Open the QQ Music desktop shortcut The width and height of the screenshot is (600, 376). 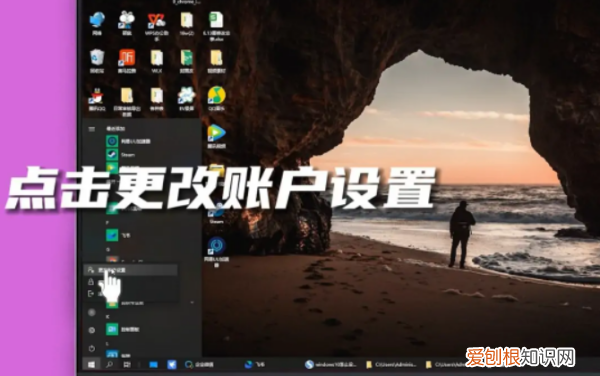point(216,99)
